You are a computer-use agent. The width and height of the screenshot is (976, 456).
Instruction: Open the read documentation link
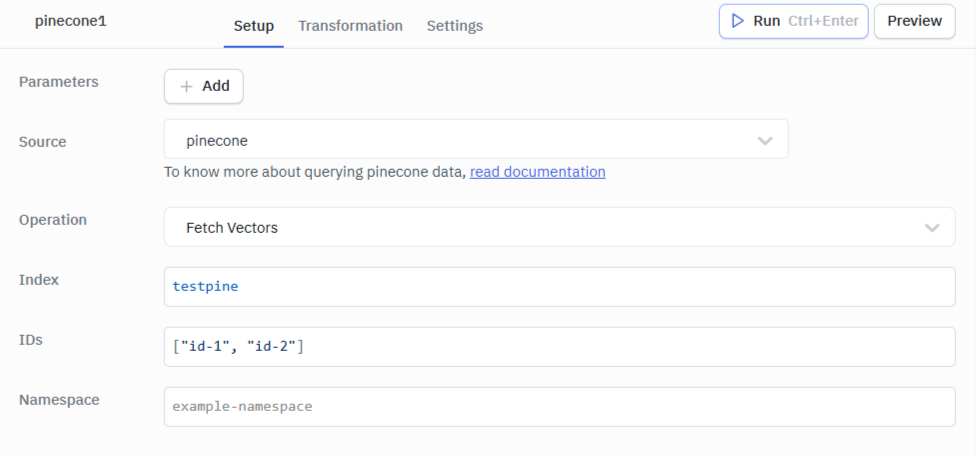tap(538, 172)
